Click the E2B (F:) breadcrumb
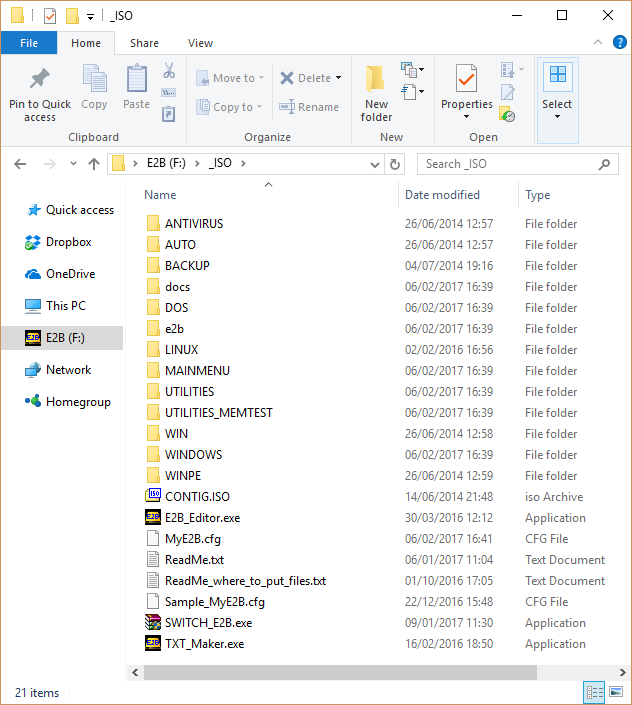Viewport: 632px width, 705px height. [x=166, y=163]
